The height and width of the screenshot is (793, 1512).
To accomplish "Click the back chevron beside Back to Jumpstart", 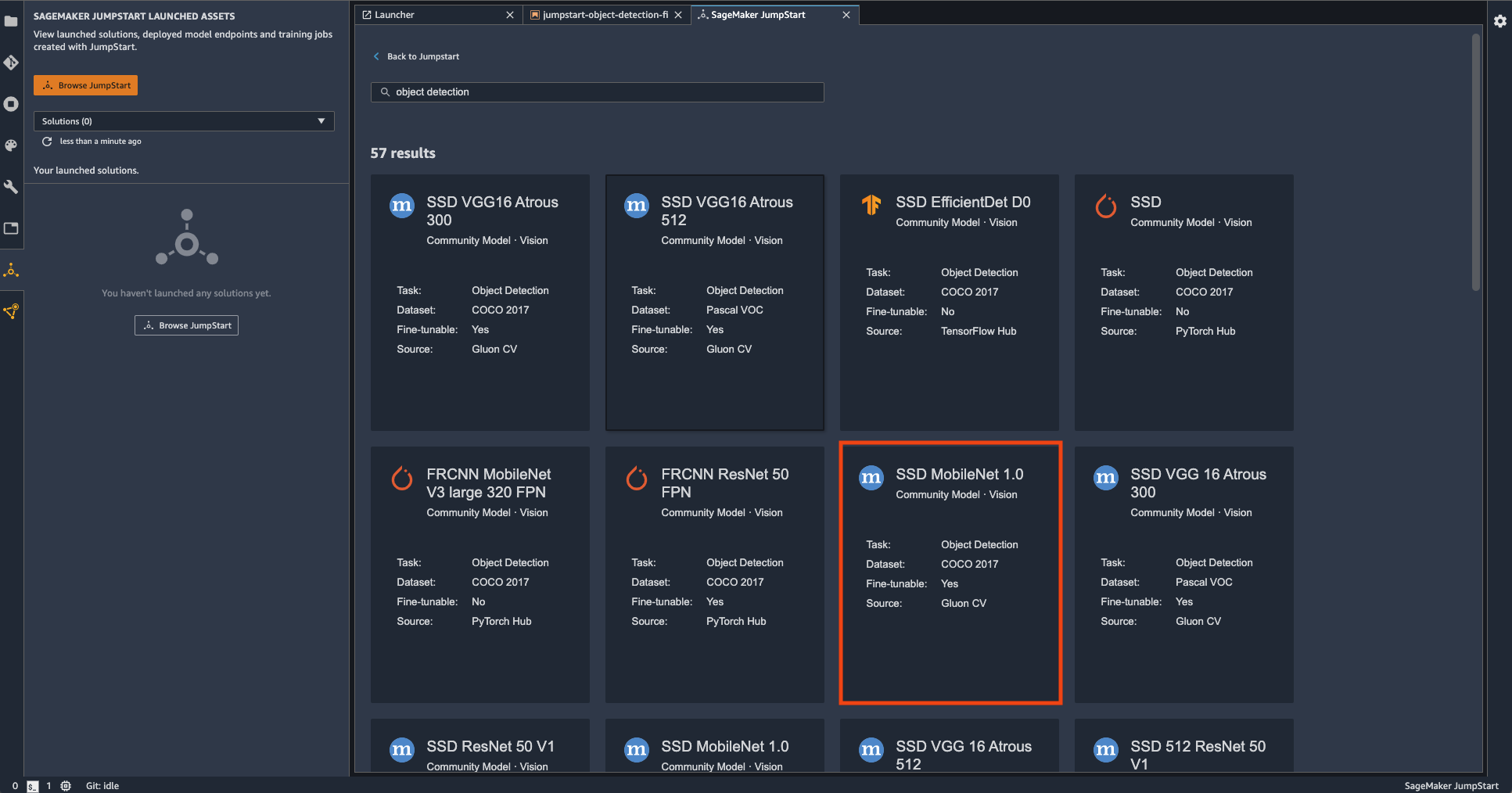I will (376, 56).
